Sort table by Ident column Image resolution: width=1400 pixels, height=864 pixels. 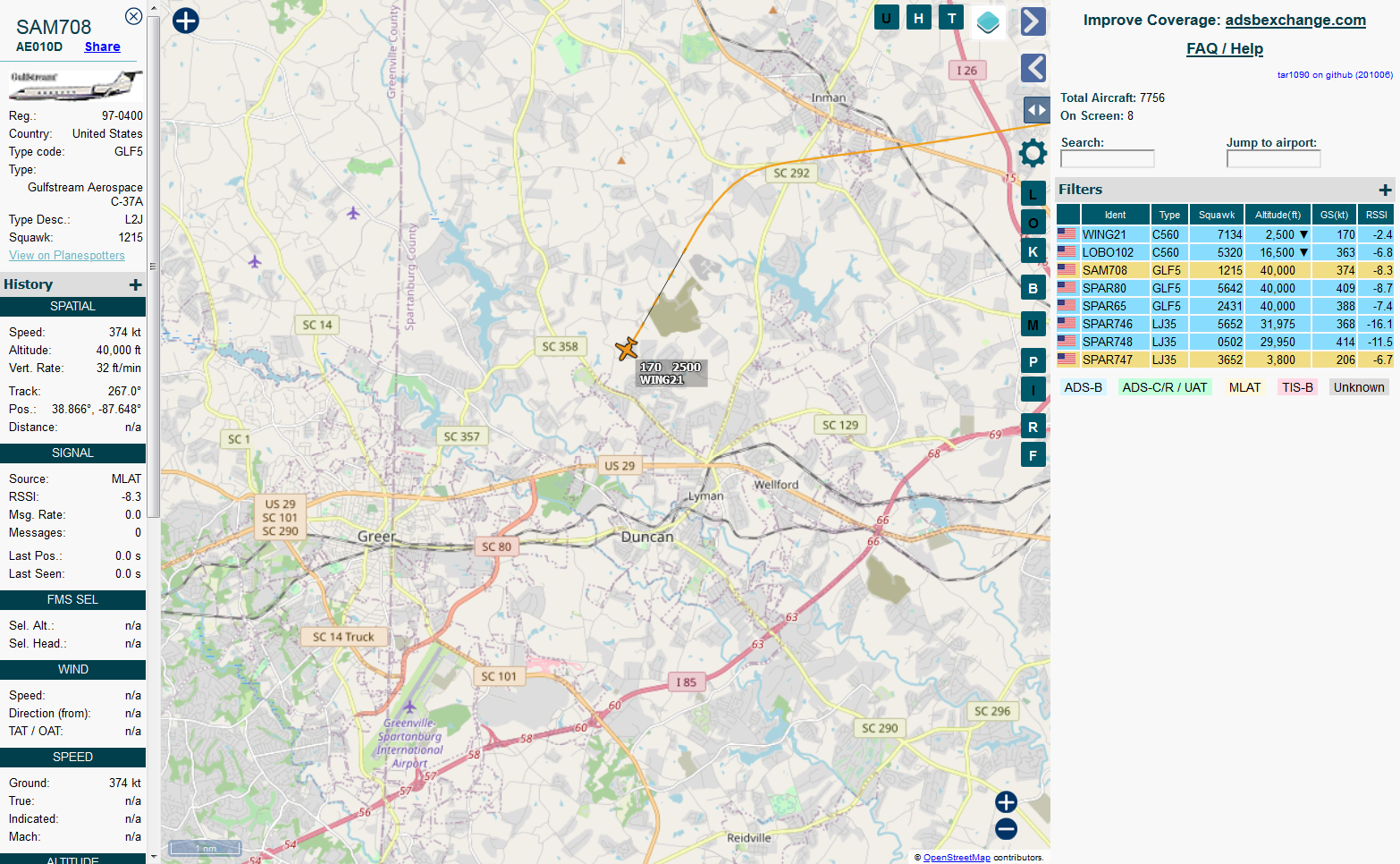coord(1116,215)
